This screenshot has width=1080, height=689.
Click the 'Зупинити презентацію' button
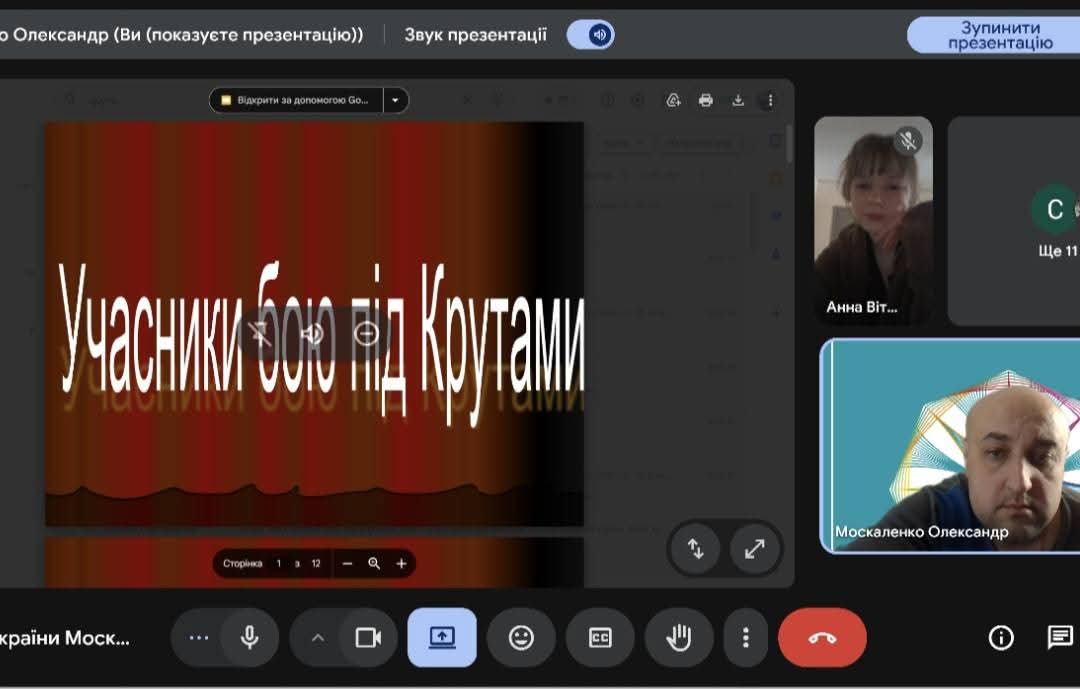click(x=999, y=35)
